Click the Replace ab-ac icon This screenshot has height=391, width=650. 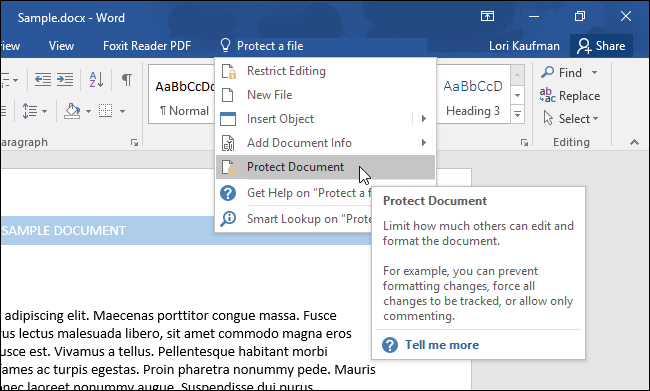547,95
